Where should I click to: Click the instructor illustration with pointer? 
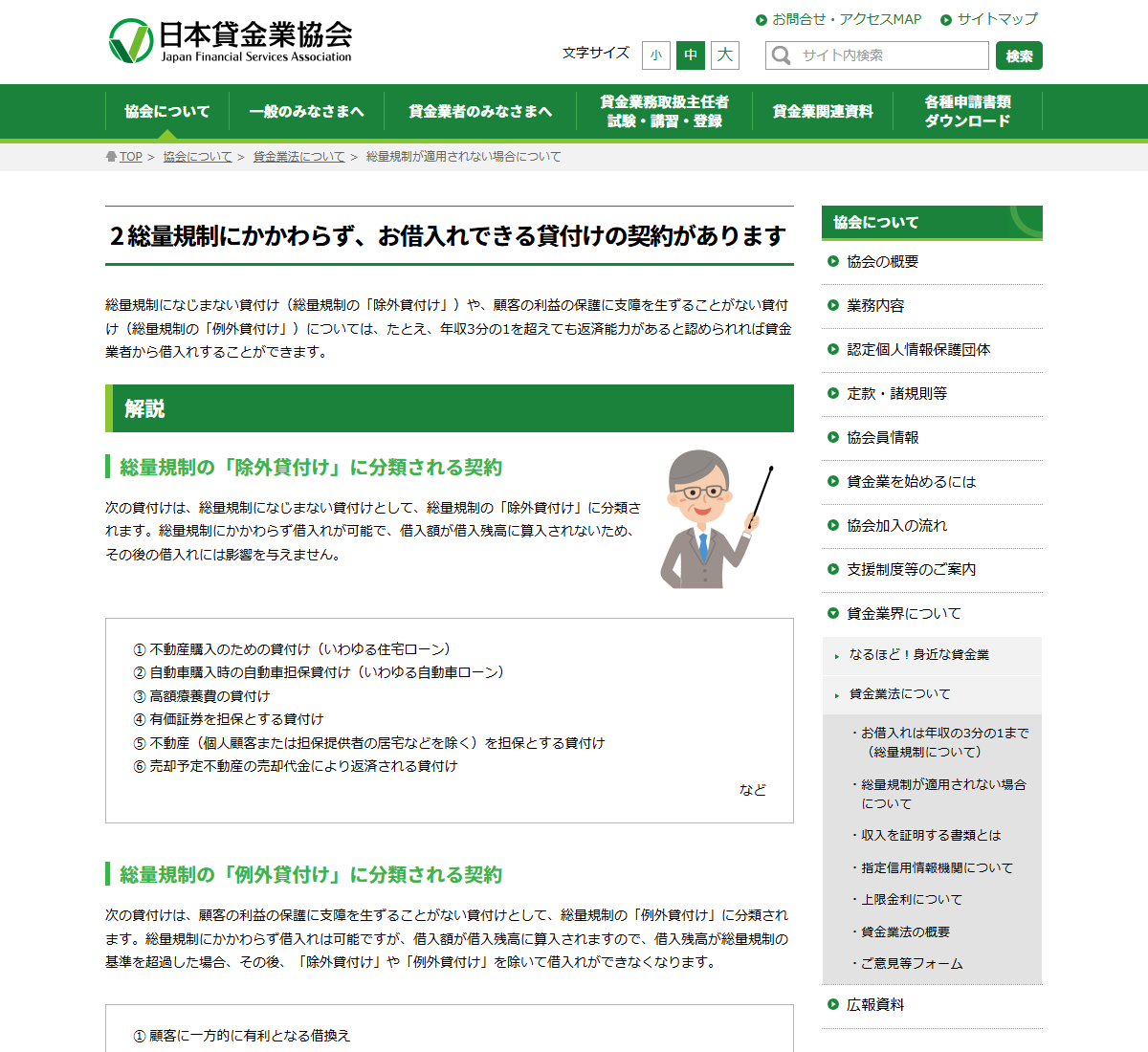[x=717, y=518]
